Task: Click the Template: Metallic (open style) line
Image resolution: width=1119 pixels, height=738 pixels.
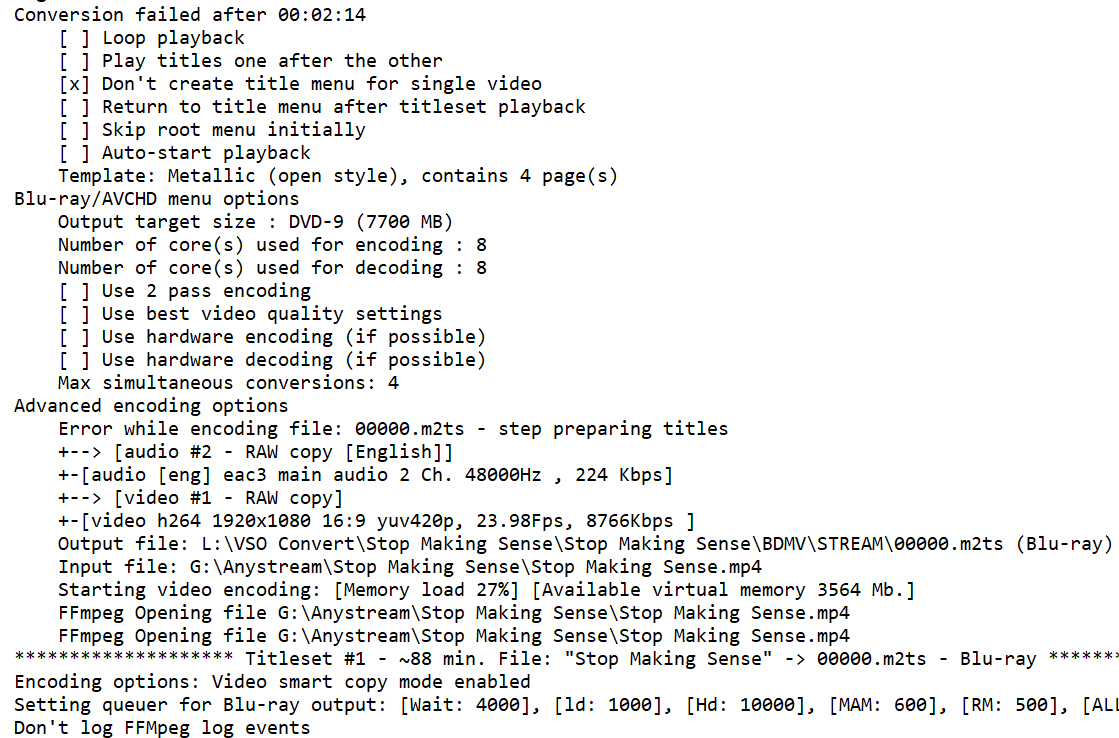Action: click(338, 176)
